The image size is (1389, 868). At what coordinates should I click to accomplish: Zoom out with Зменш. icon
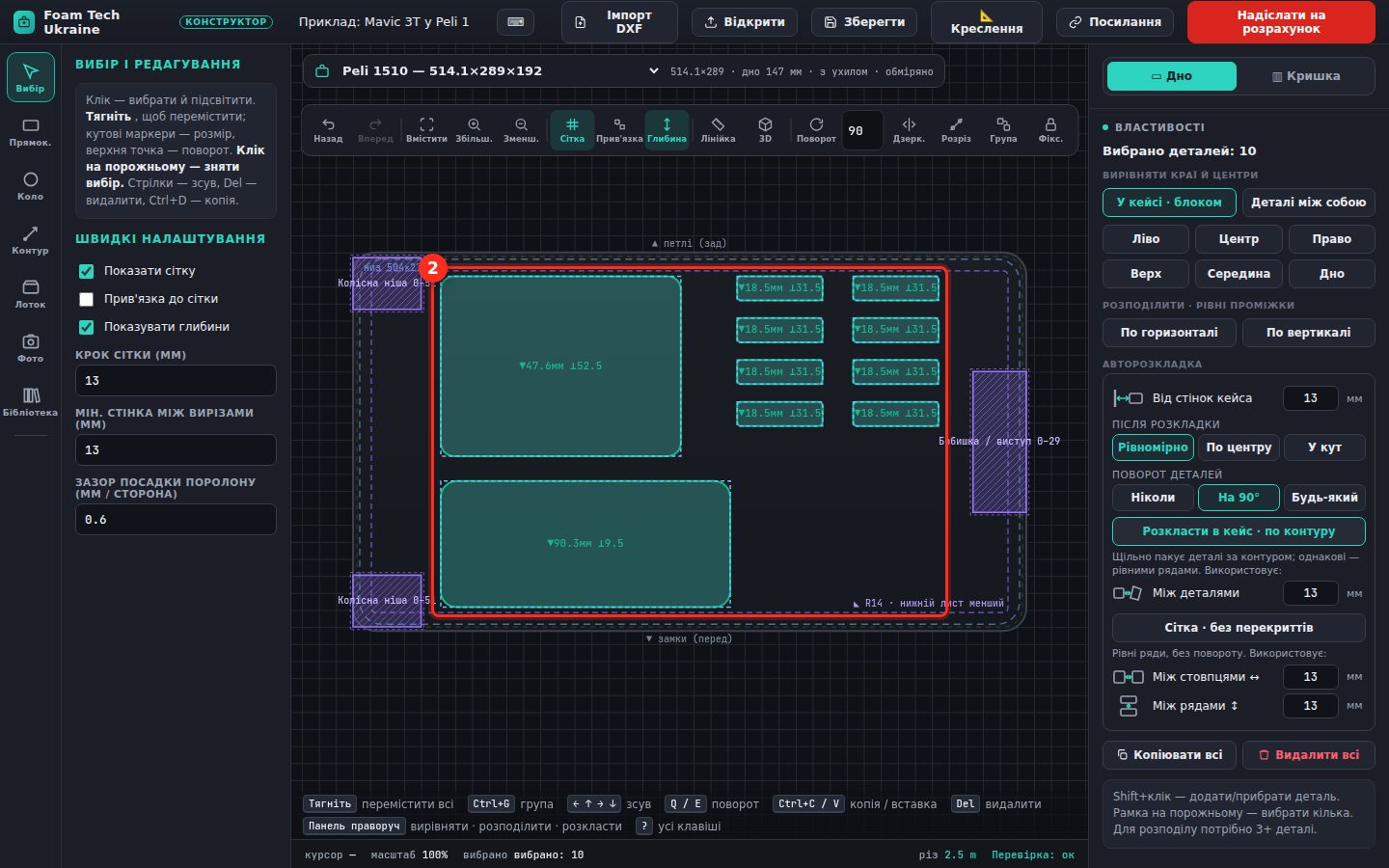(x=521, y=130)
